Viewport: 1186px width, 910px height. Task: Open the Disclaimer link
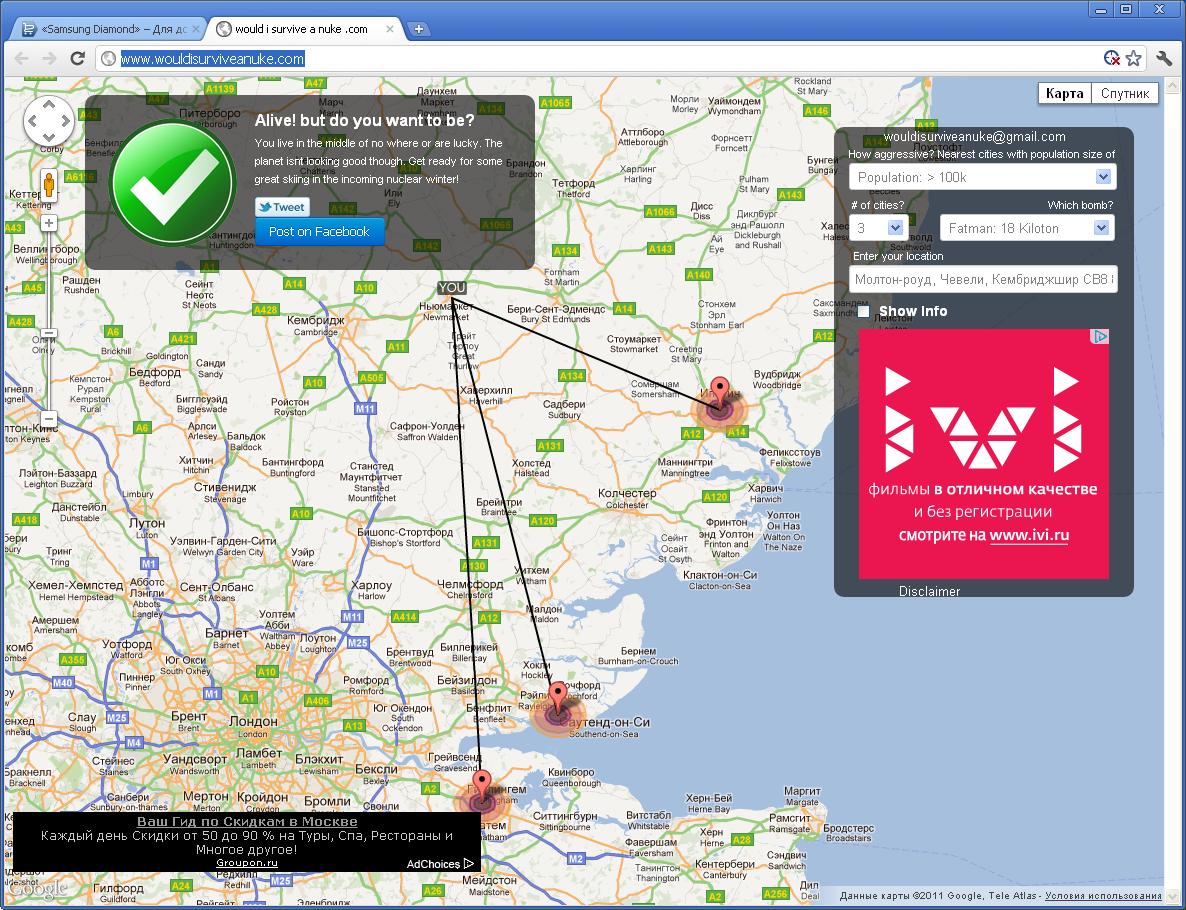point(930,592)
